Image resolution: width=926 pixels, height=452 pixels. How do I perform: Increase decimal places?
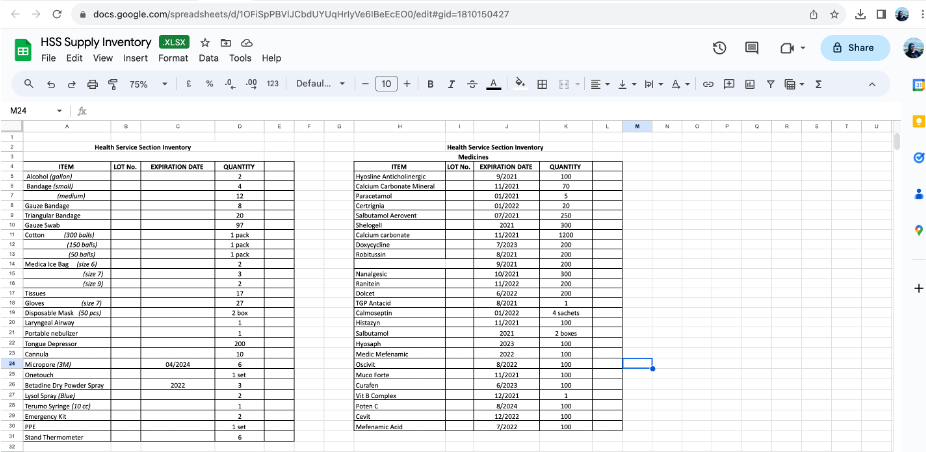click(x=251, y=84)
